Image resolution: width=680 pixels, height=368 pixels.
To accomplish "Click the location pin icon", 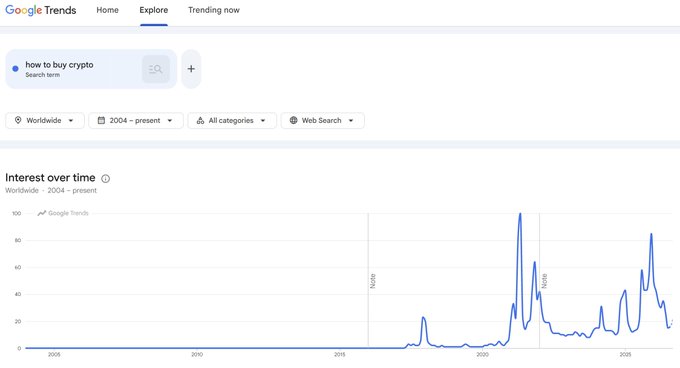I will (18, 120).
